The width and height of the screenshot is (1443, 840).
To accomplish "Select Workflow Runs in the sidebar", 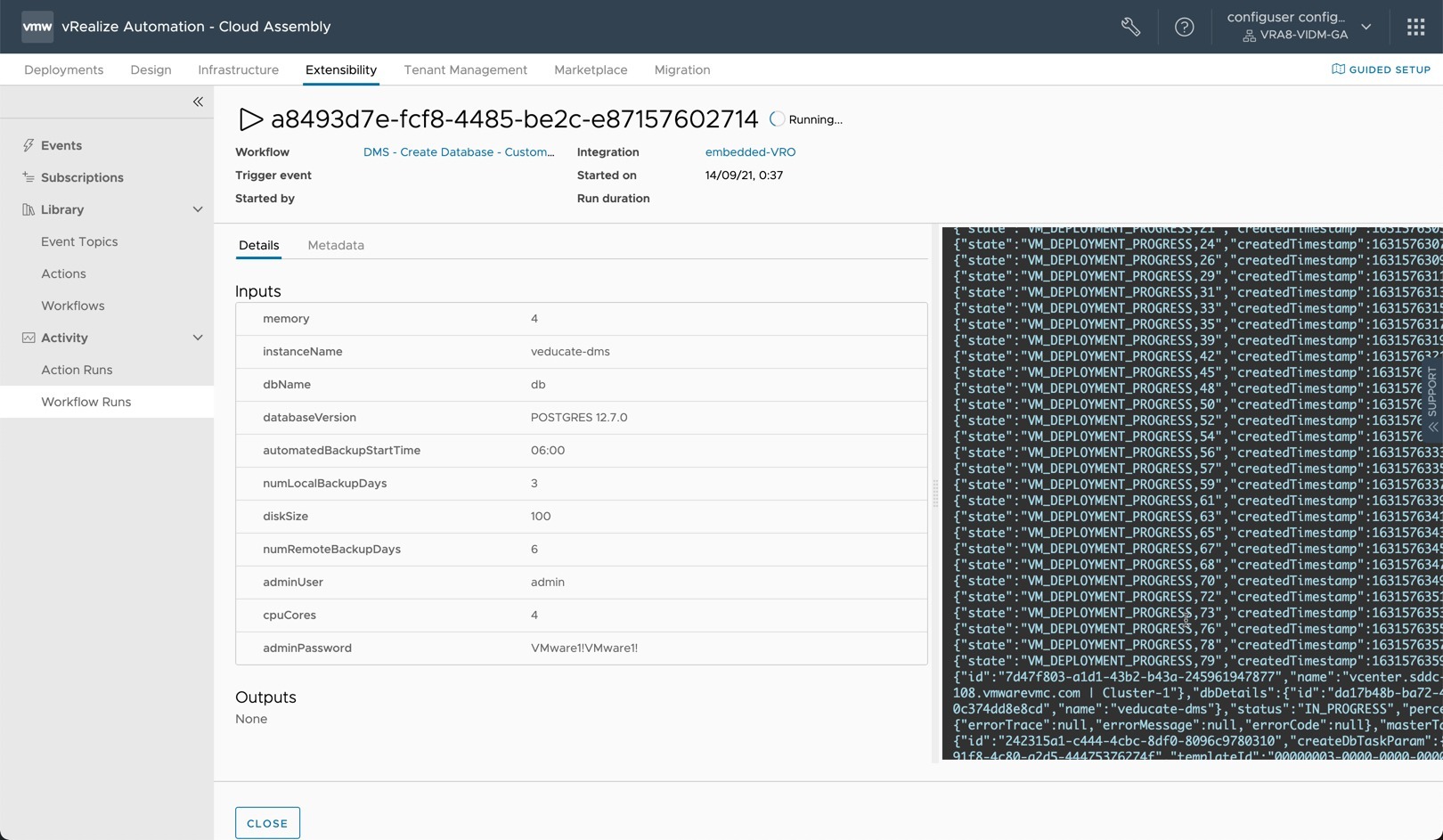I will coord(86,401).
